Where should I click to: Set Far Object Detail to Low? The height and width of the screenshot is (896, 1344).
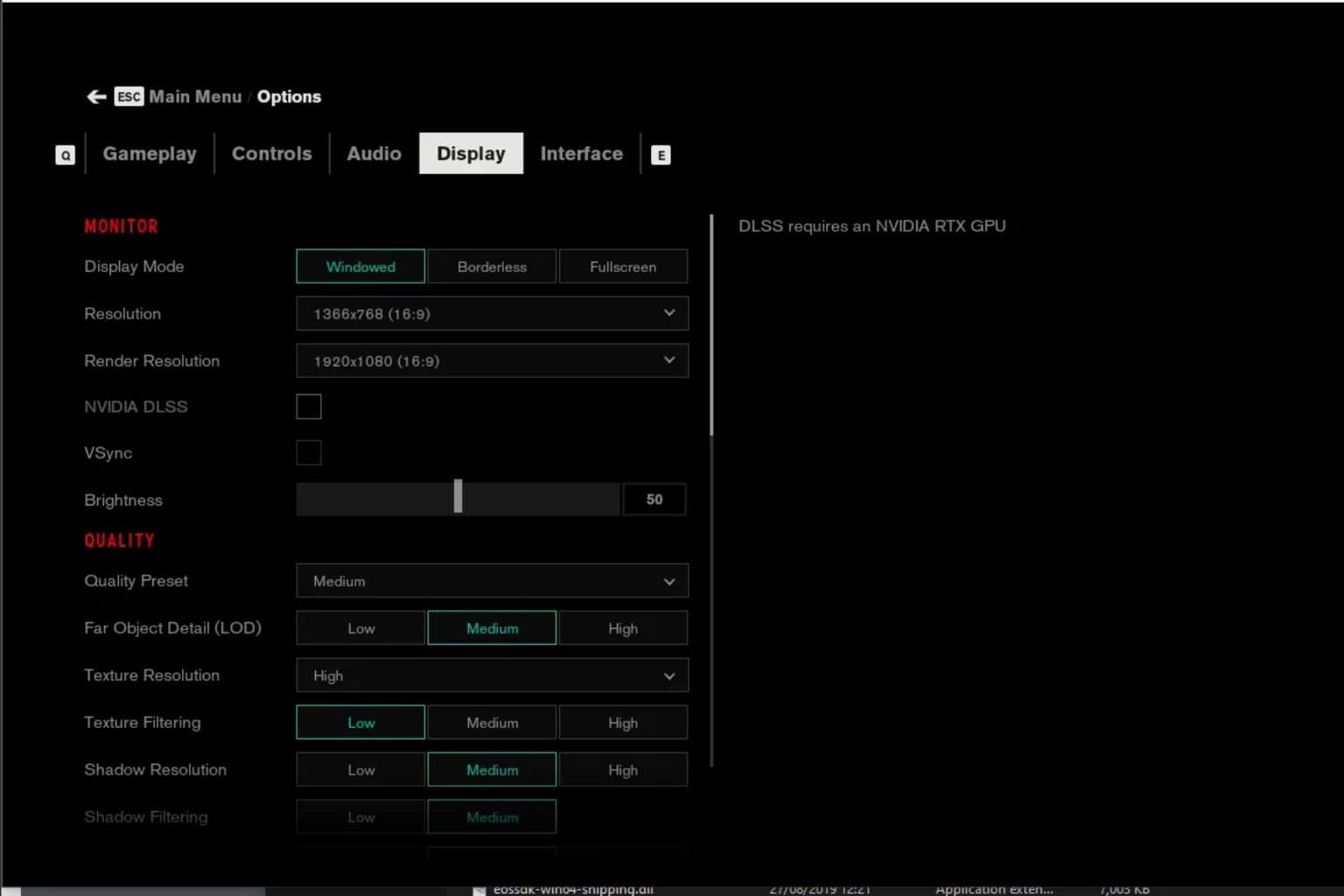[360, 628]
